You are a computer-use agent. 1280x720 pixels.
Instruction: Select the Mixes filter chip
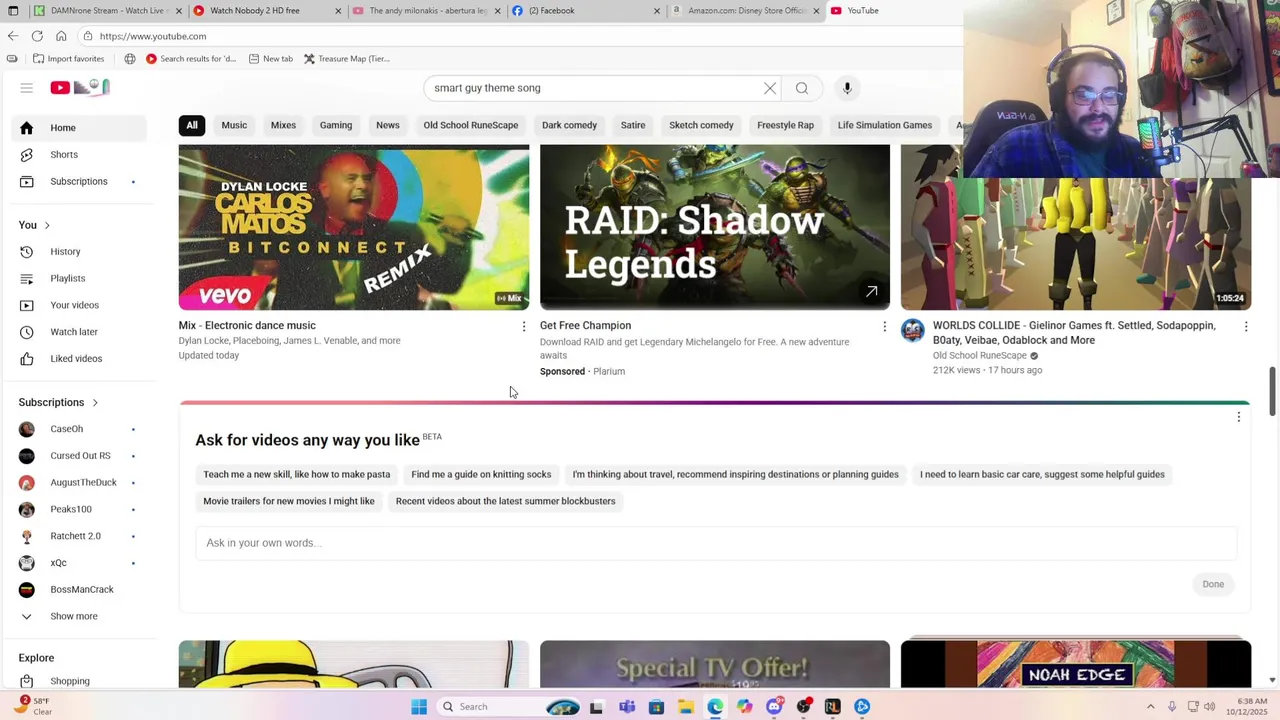[283, 125]
